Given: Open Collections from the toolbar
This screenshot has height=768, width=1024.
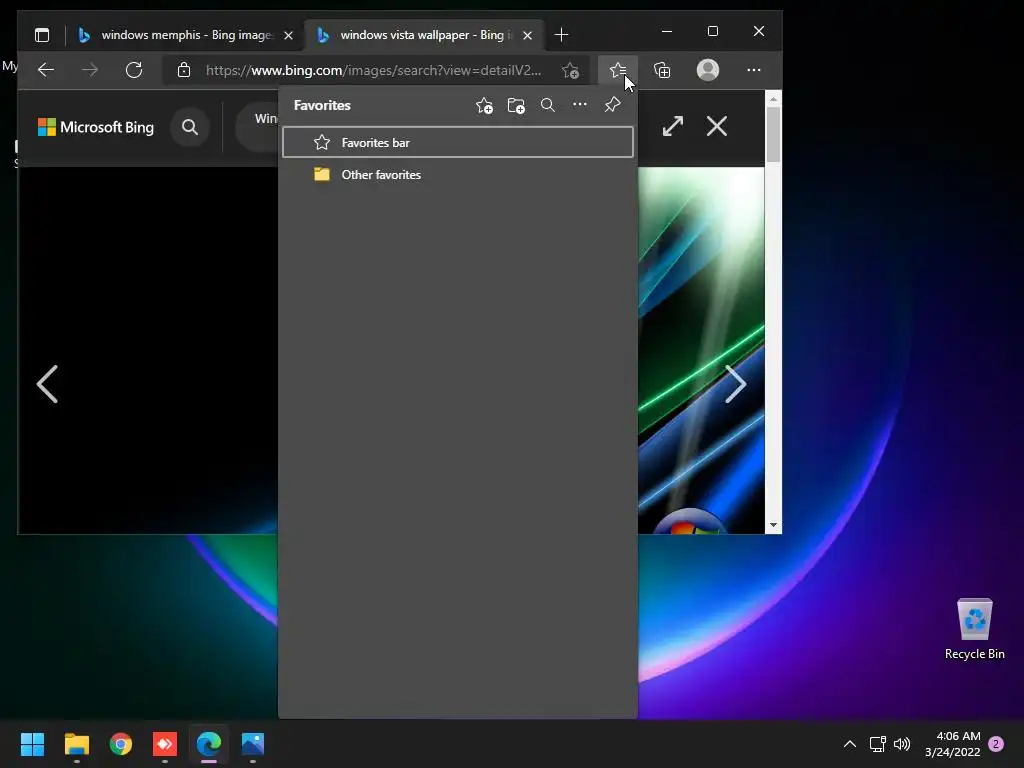Looking at the screenshot, I should (x=662, y=70).
